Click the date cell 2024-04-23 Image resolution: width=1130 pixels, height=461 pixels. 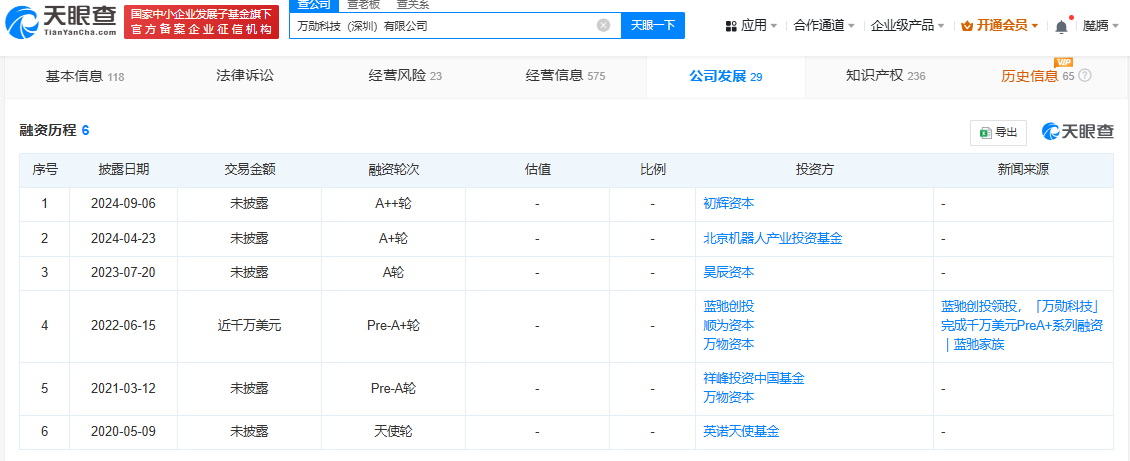coord(123,238)
